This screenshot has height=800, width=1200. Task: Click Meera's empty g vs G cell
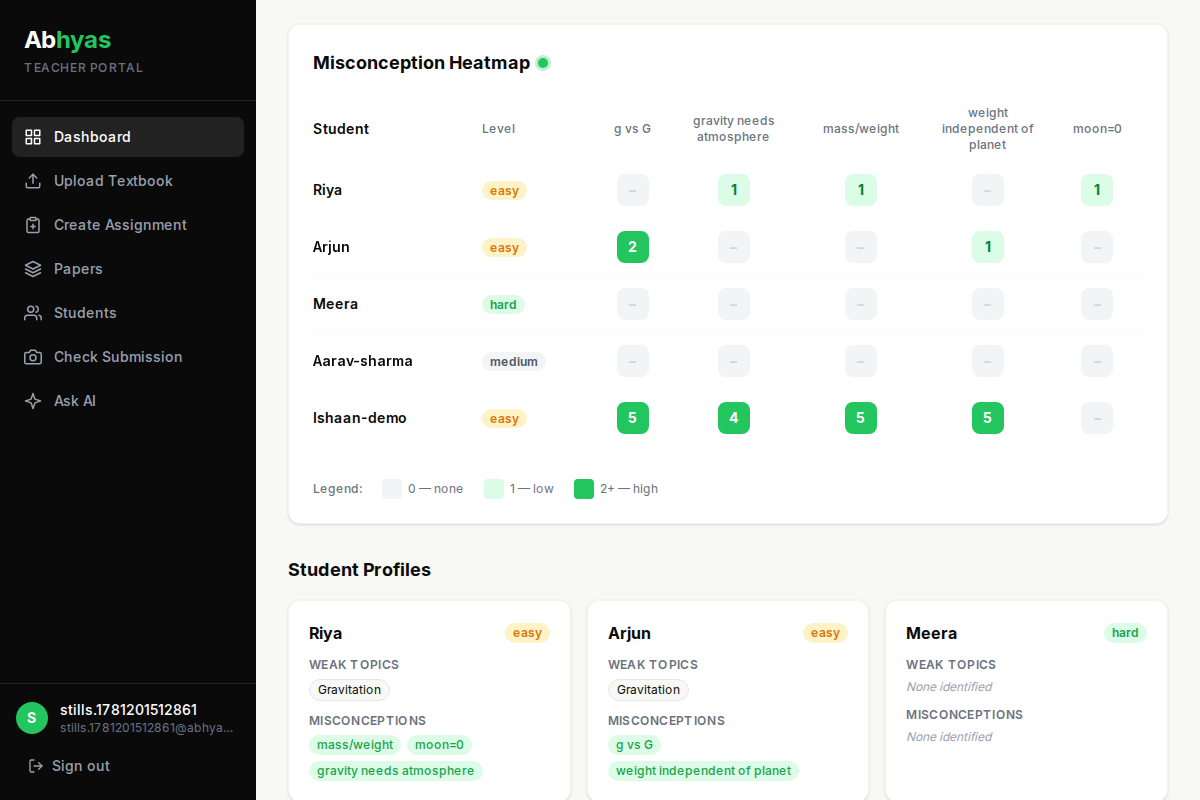pyautogui.click(x=633, y=304)
